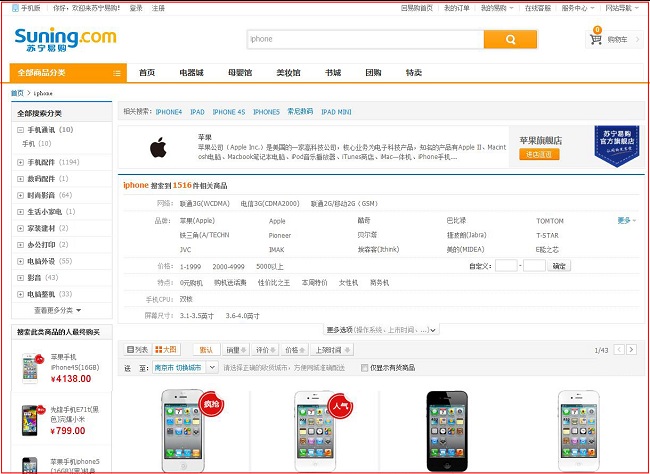Collapse the 手机通讯 category
Screen dimensions: 650x474
20,130
